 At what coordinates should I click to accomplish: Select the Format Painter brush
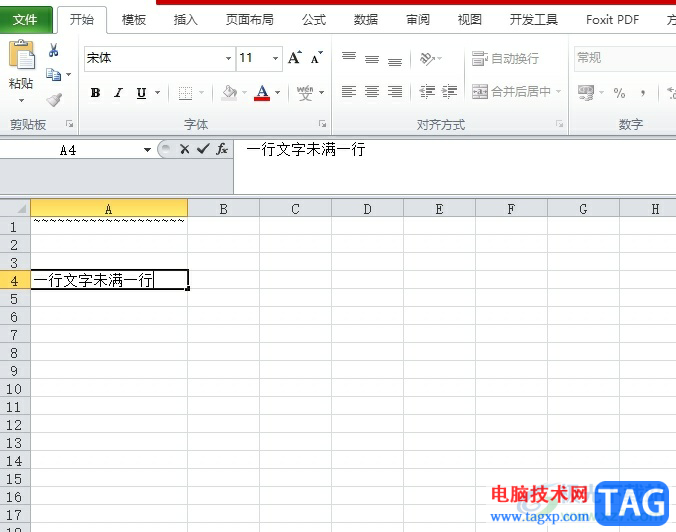[54, 100]
